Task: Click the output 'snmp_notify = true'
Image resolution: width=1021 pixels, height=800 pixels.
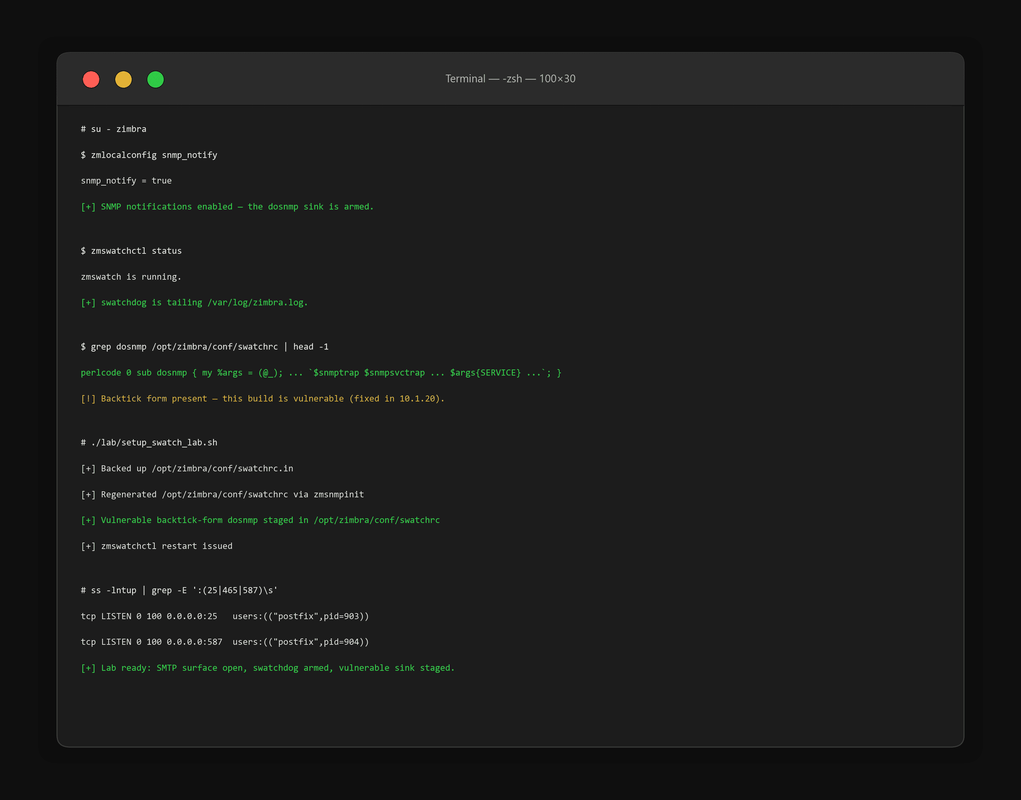Action: pos(126,180)
